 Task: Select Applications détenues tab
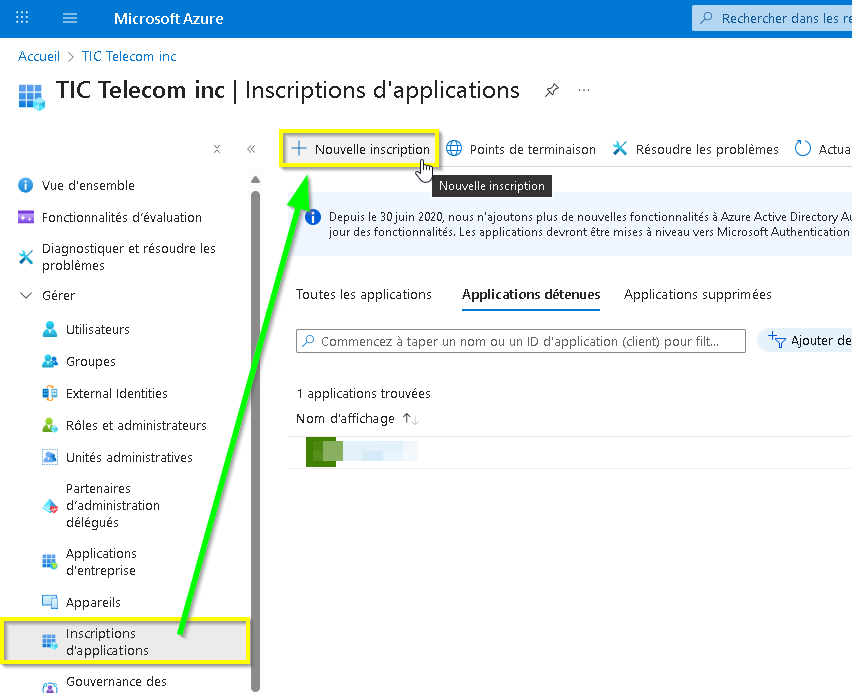point(531,295)
